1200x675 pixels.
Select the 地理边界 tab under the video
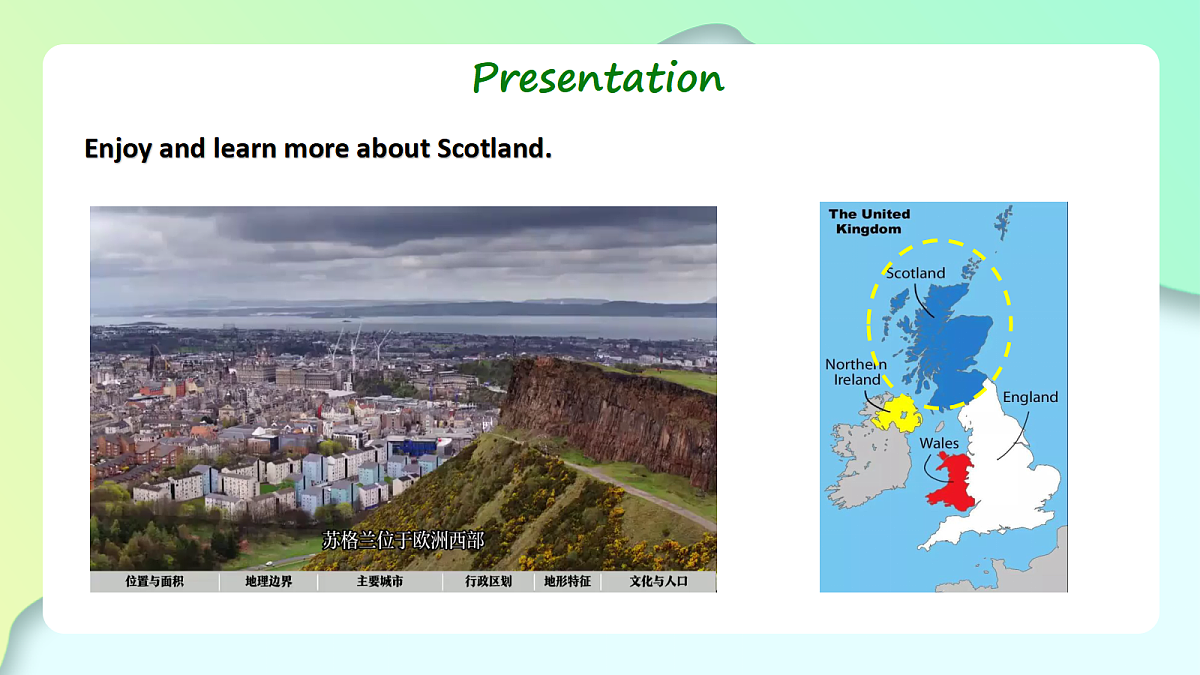coord(269,581)
